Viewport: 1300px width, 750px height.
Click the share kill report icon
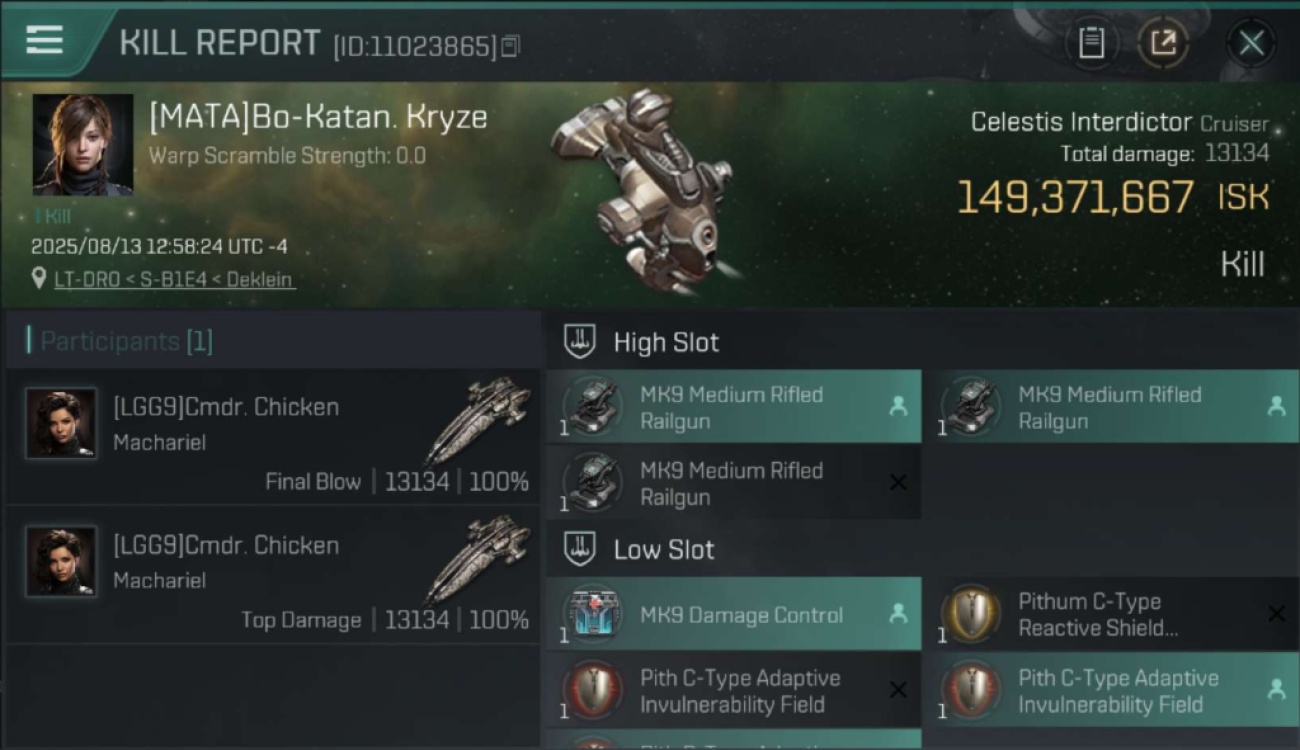point(1163,43)
